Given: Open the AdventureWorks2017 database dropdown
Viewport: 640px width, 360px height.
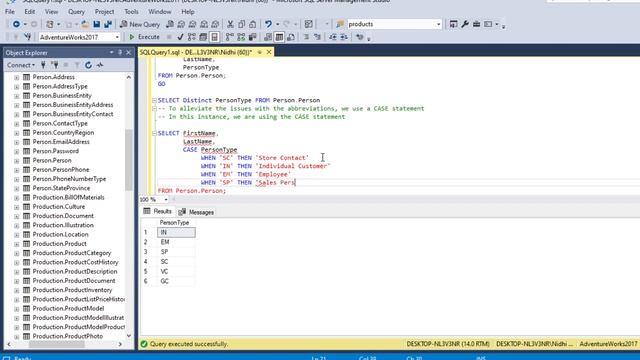Looking at the screenshot, I should (x=117, y=37).
